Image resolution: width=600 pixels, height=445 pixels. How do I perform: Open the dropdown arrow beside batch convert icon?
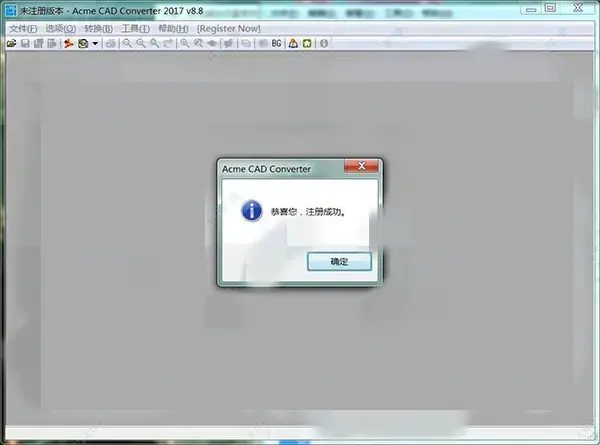pos(95,44)
